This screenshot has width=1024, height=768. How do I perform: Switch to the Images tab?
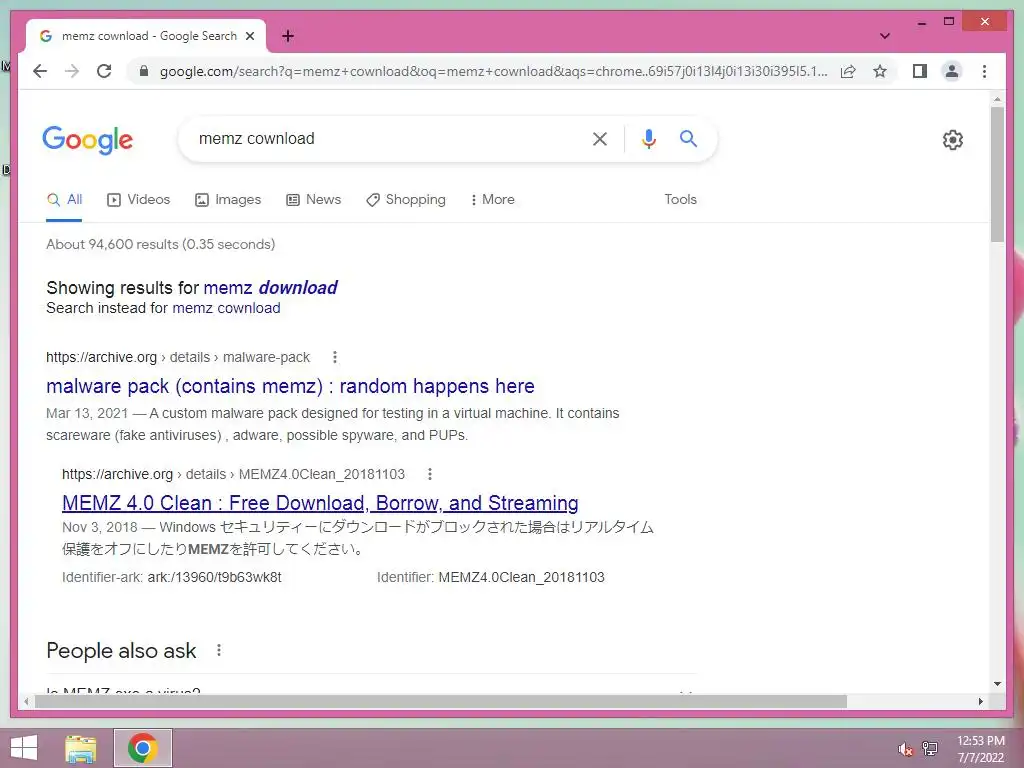(x=228, y=200)
